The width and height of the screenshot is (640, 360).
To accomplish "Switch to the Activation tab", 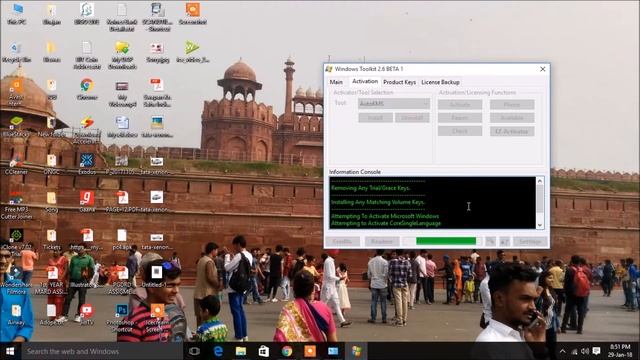I will [365, 81].
